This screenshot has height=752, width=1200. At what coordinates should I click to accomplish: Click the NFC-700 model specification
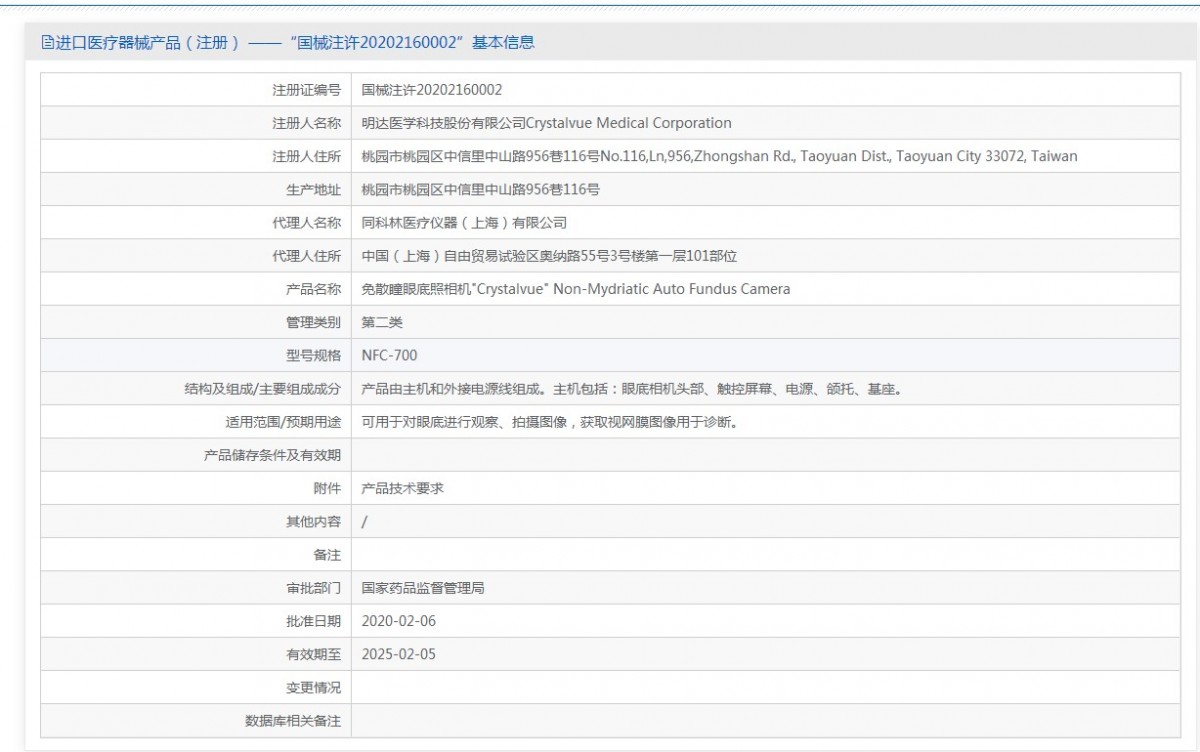point(389,355)
